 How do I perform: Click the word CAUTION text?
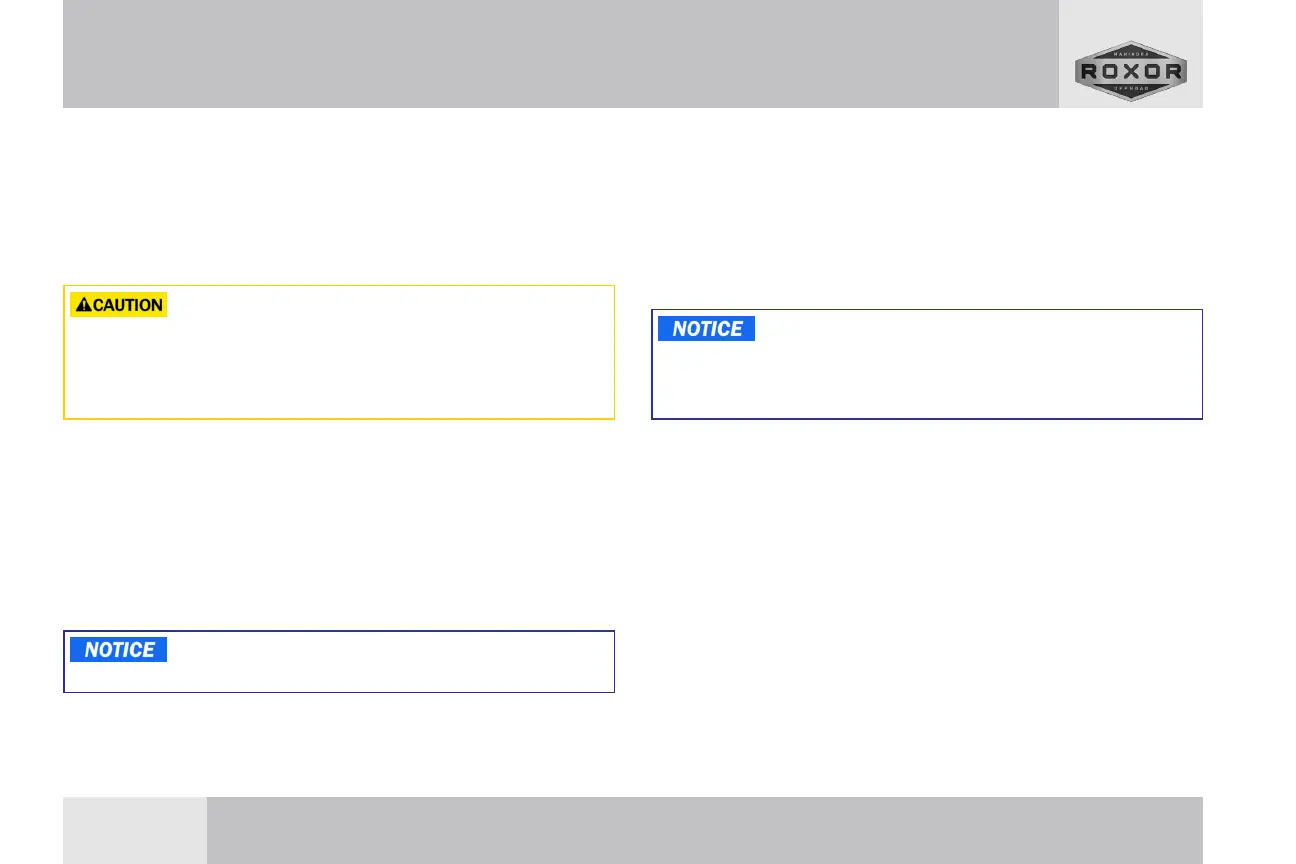(128, 305)
